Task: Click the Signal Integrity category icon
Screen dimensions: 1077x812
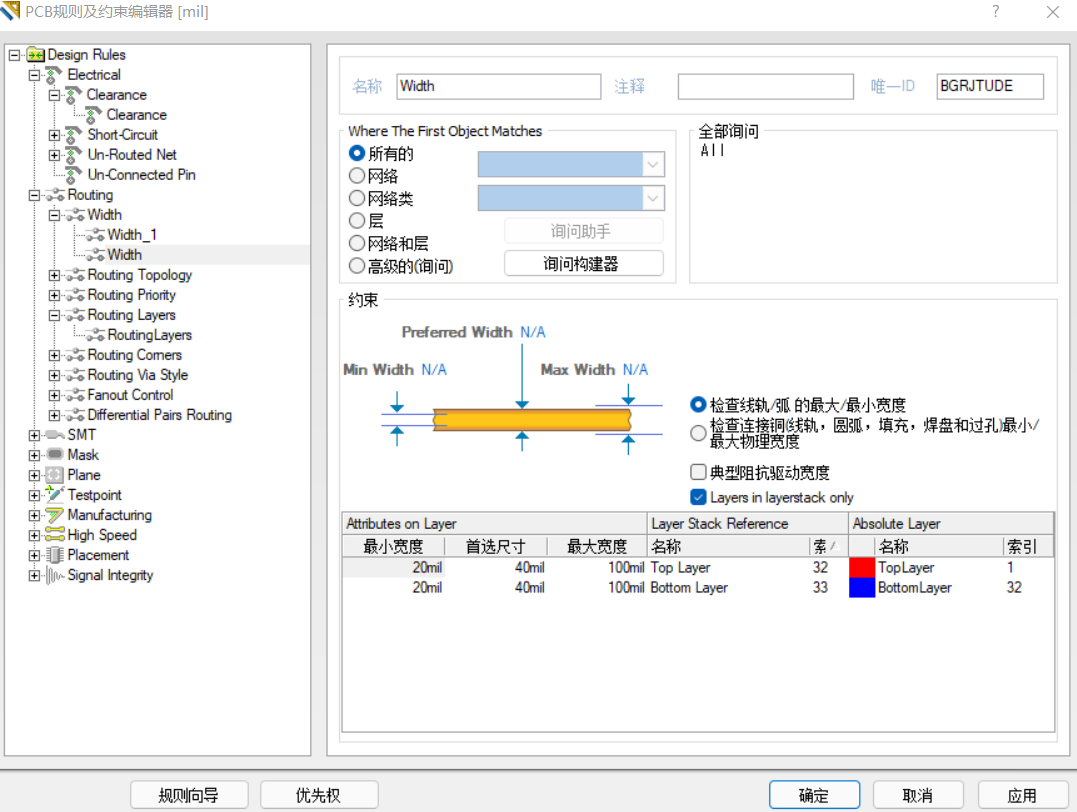Action: click(52, 575)
